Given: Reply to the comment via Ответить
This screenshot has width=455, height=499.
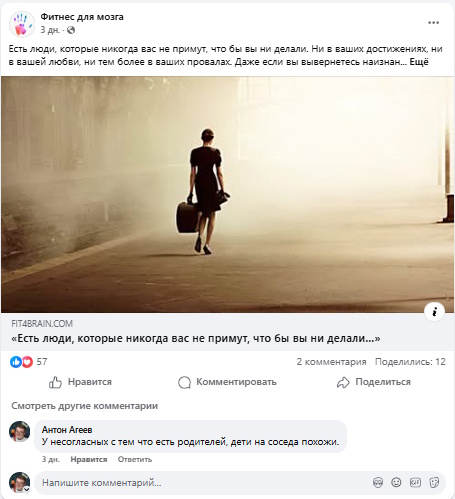Looking at the screenshot, I should pyautogui.click(x=135, y=459).
